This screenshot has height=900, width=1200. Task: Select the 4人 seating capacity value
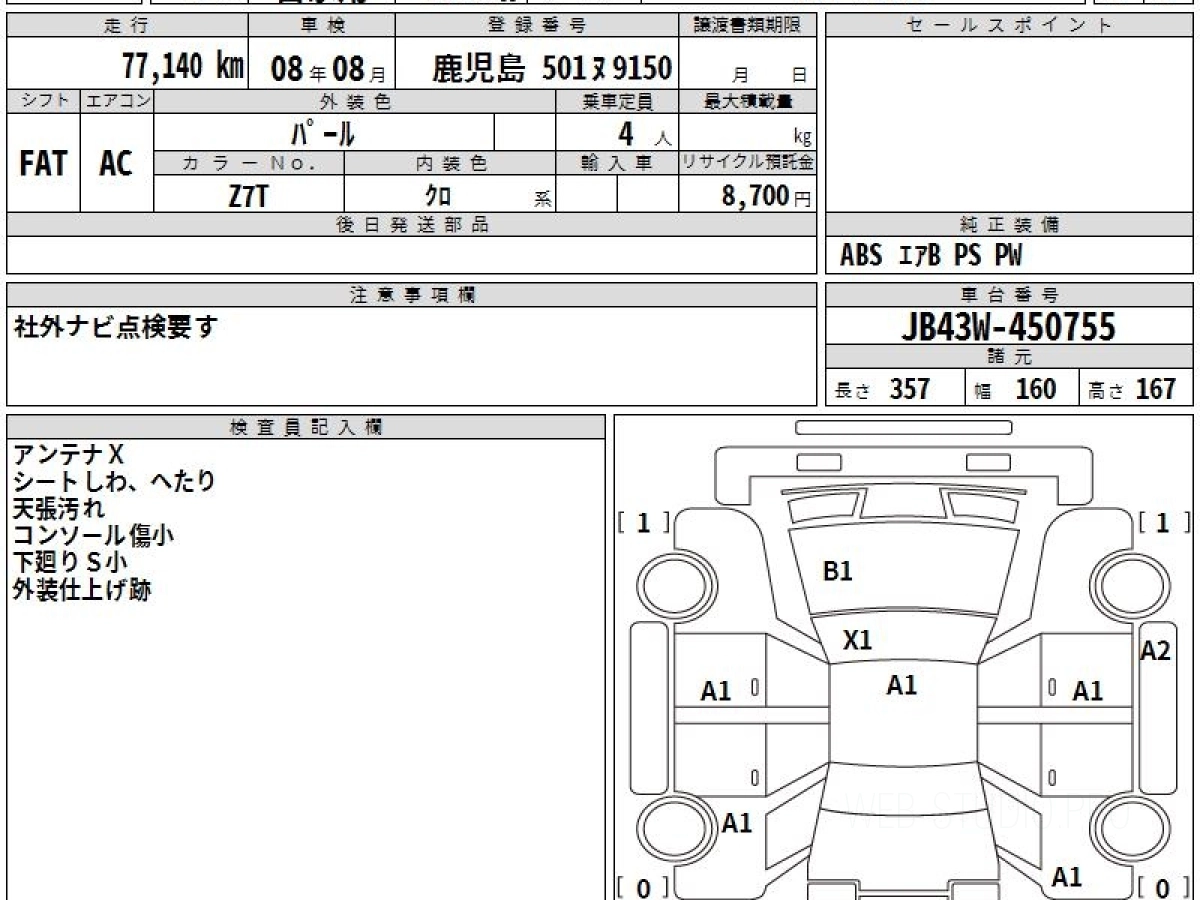(x=644, y=134)
